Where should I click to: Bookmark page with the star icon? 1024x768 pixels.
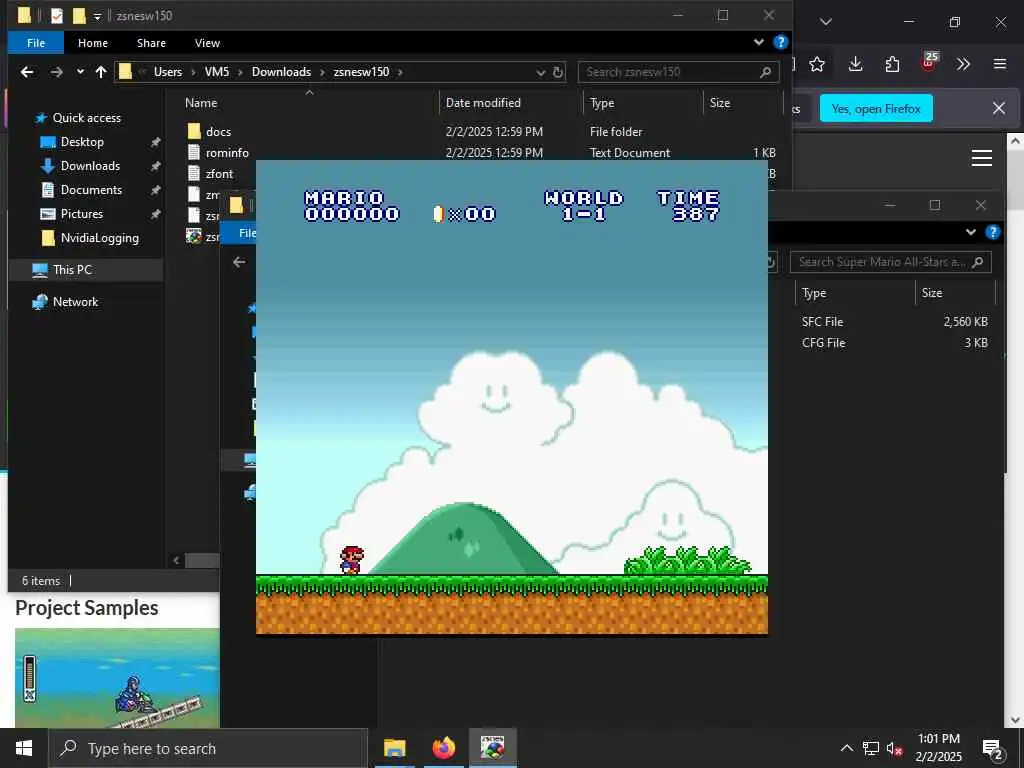(817, 64)
